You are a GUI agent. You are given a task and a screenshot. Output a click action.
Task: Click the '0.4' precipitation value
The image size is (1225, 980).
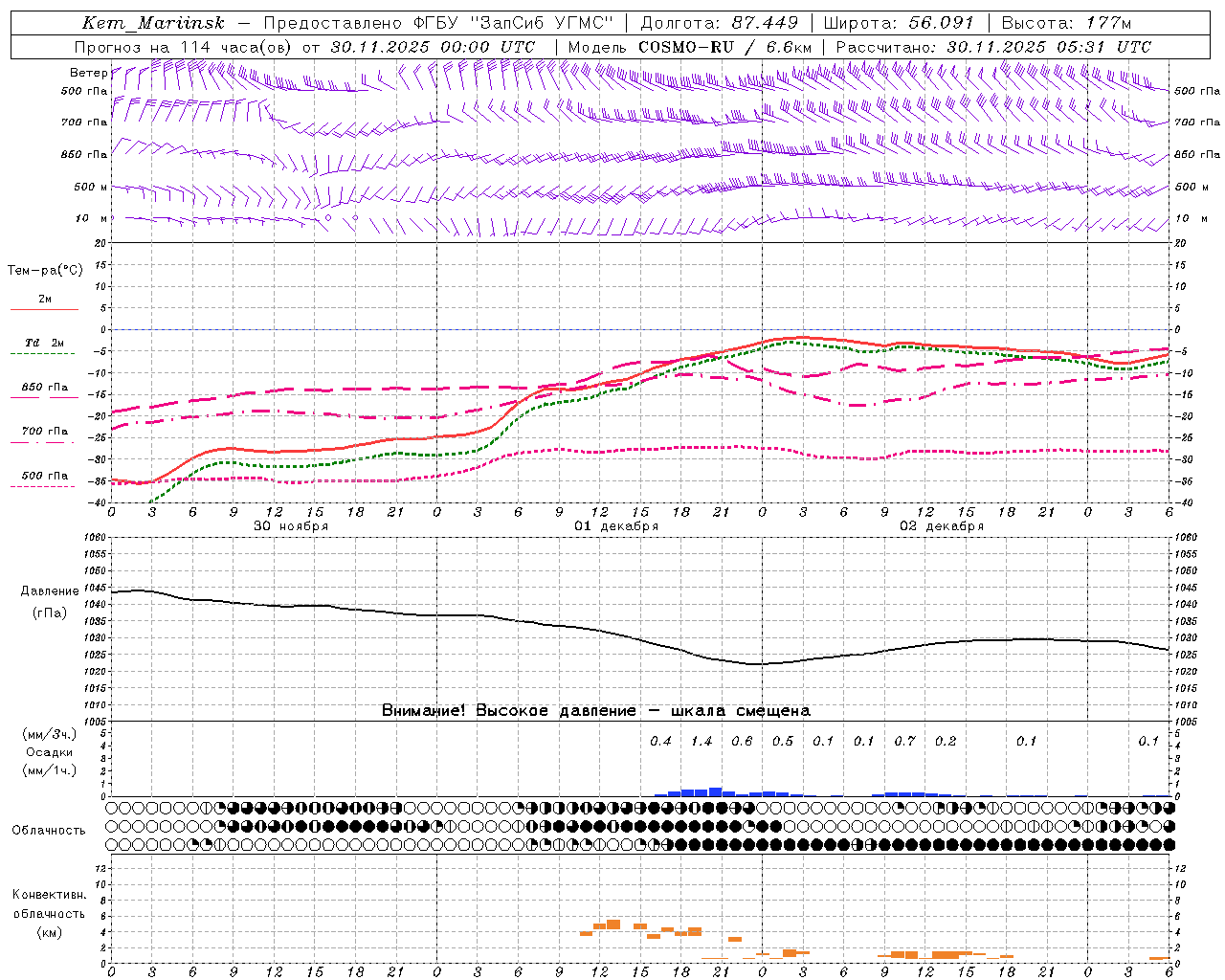[x=660, y=742]
